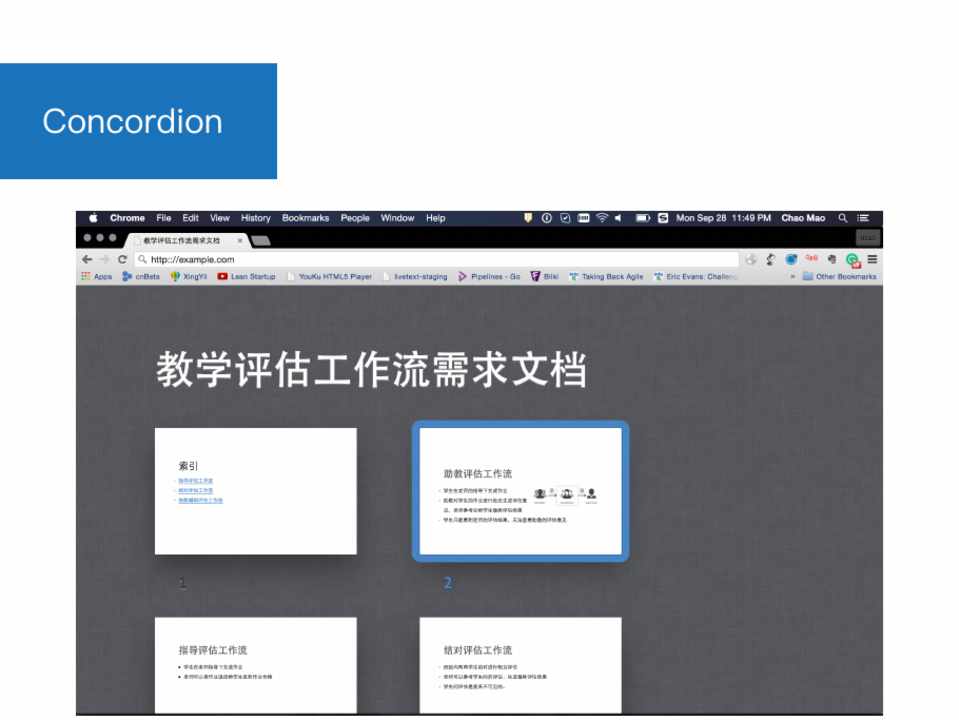959x720 pixels.
Task: Open the 结对评估工作流 slide thumbnail
Action: 520,665
